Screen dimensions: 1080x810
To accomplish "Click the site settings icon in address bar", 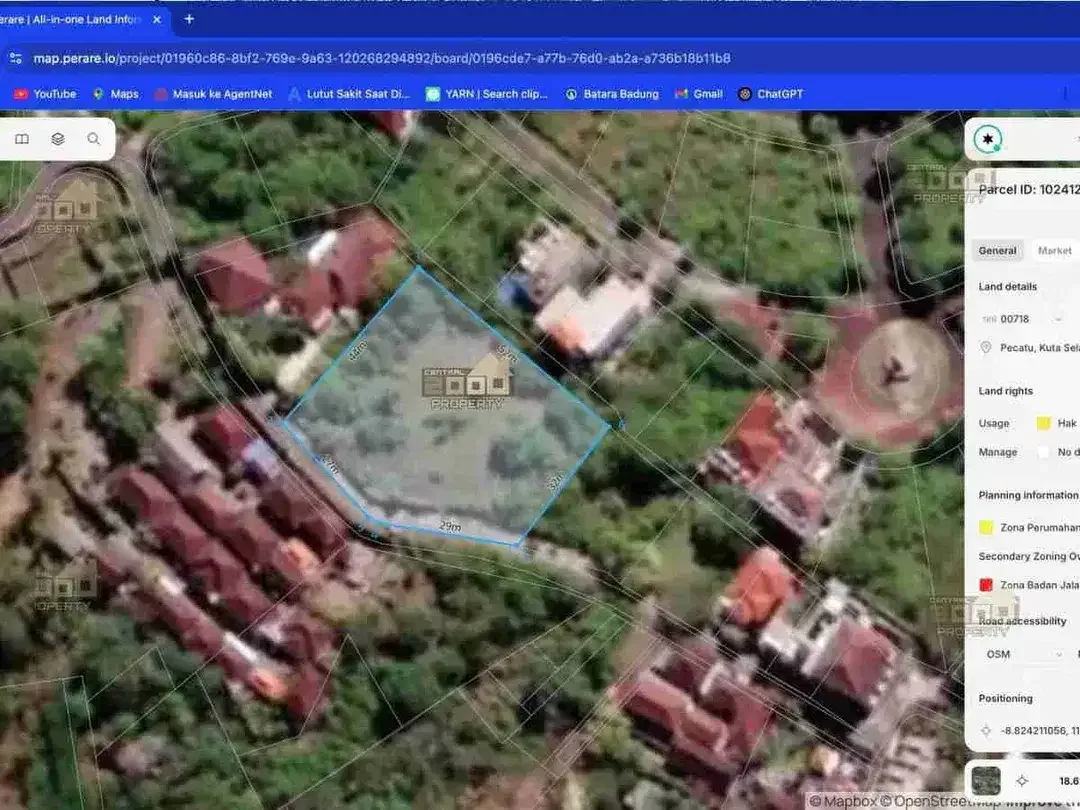I will tap(15, 59).
